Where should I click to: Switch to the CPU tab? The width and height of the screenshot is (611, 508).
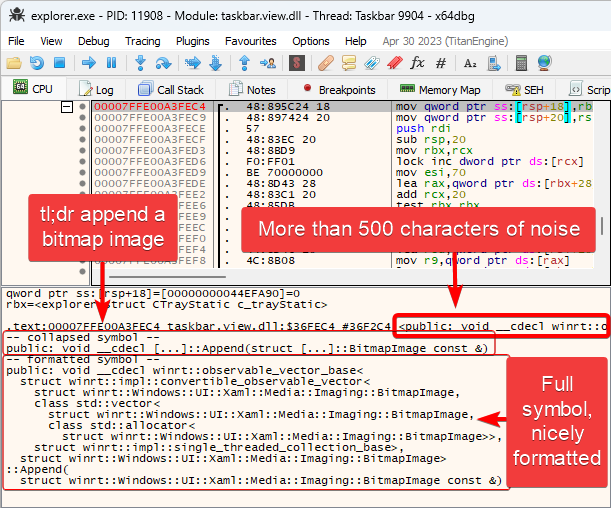click(x=33, y=89)
